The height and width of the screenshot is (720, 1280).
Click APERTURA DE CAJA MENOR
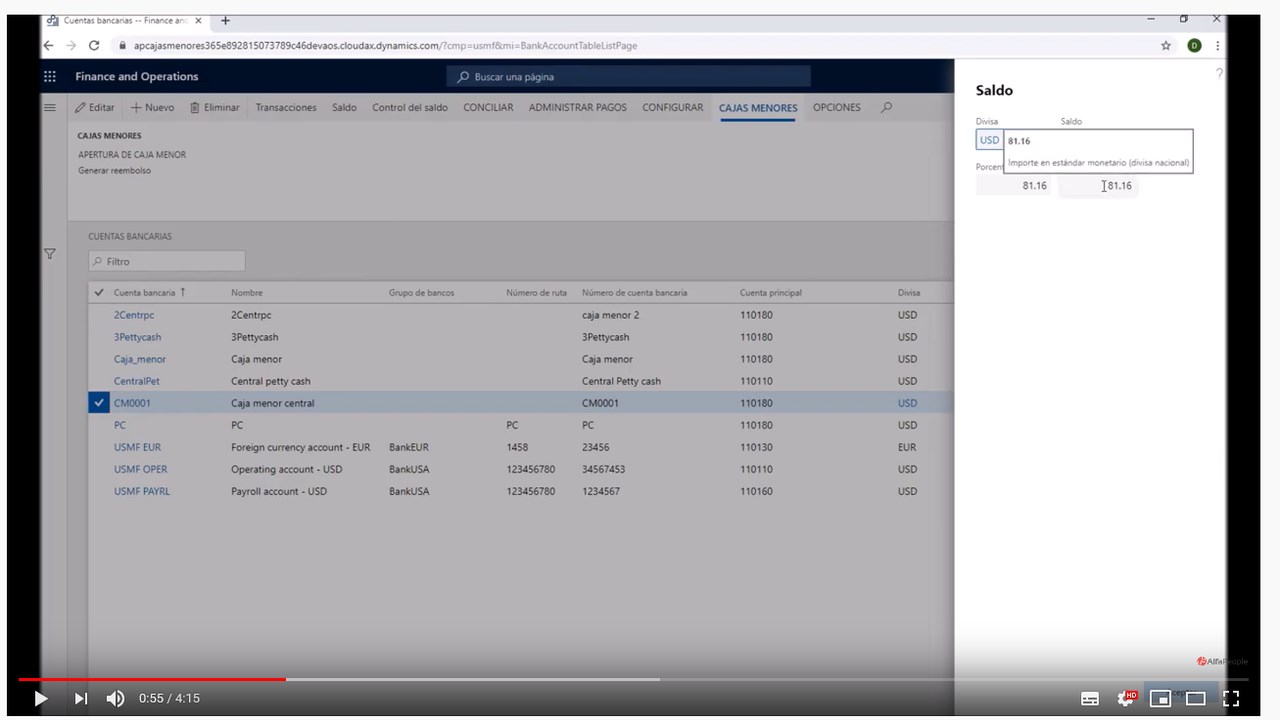tap(132, 155)
